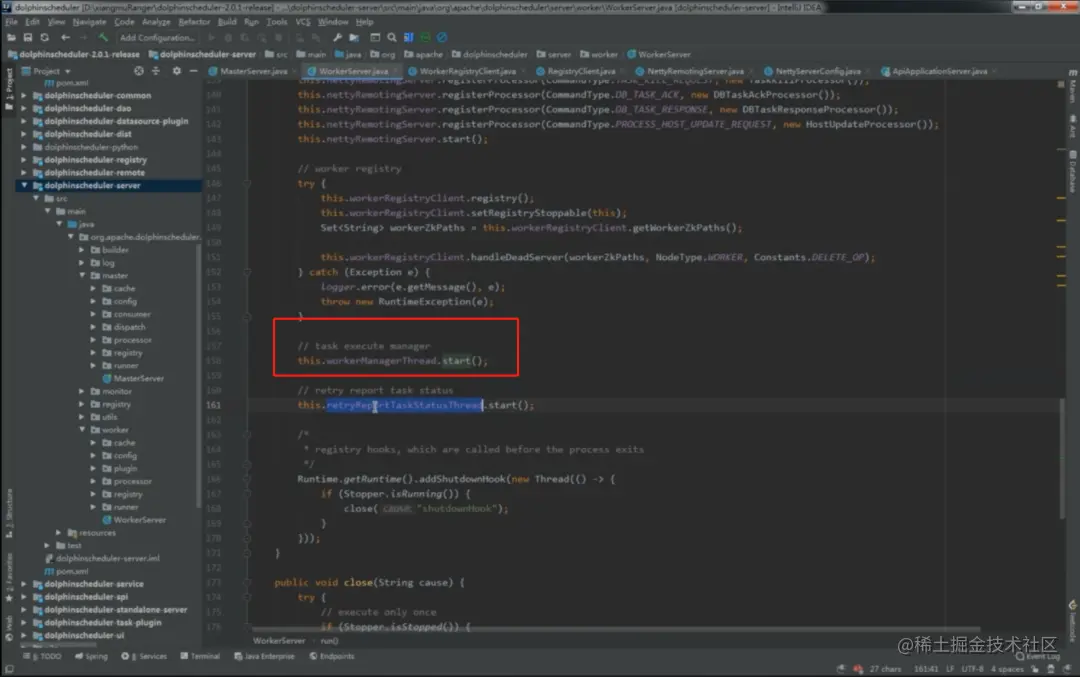The width and height of the screenshot is (1080, 677).
Task: Click the Search Everywhere magnifier icon
Action: pos(391,37)
